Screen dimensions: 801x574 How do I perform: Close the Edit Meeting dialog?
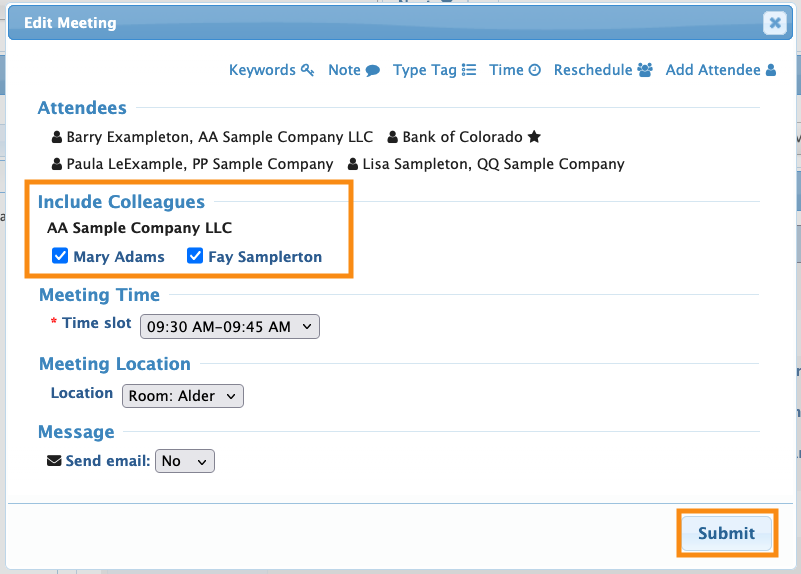(x=772, y=24)
